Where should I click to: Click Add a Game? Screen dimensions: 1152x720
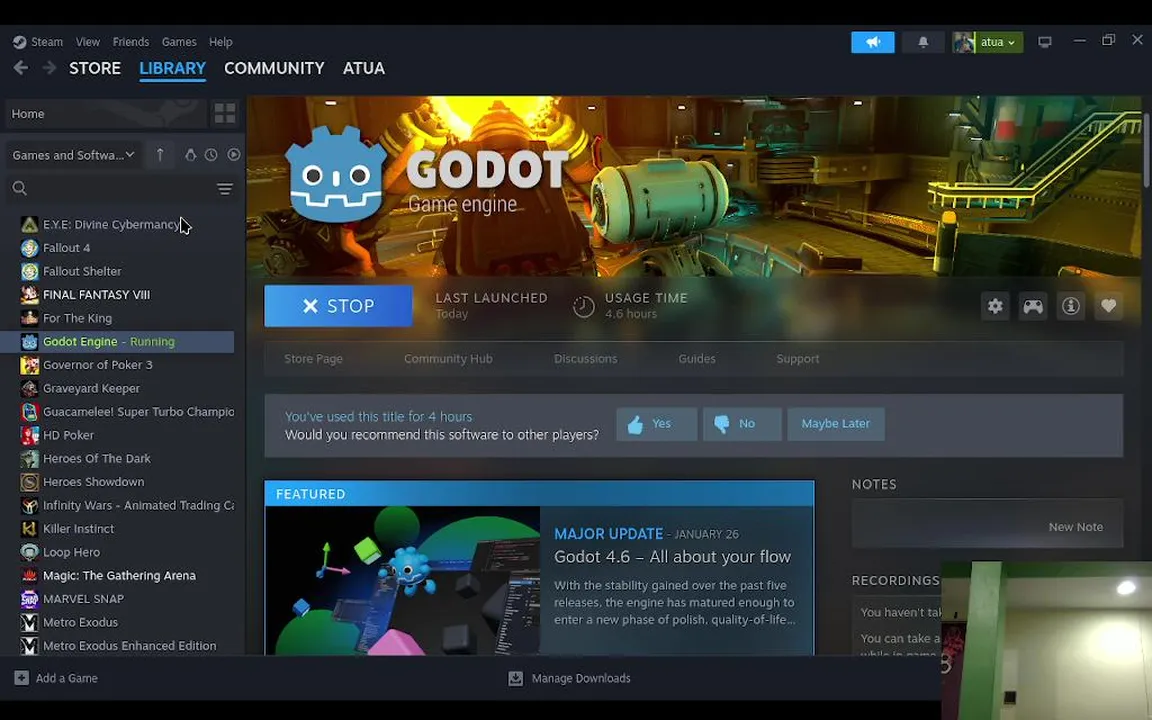click(x=56, y=678)
